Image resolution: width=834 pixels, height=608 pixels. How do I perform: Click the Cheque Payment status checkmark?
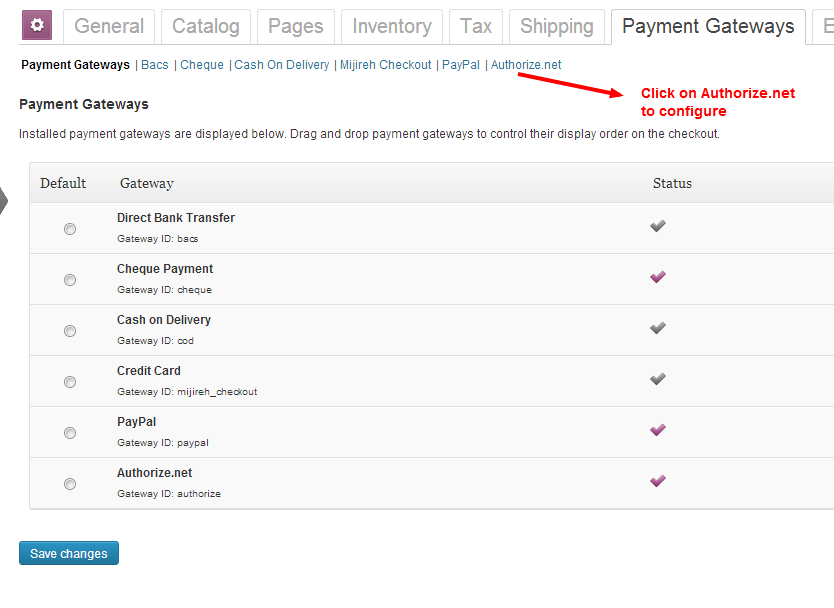tap(657, 278)
